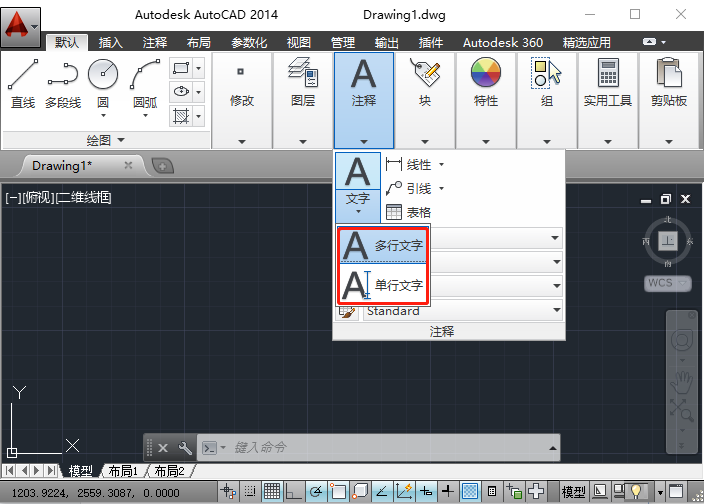Open the AutoCAD application menu button
704x504 pixels.
pos(21,27)
